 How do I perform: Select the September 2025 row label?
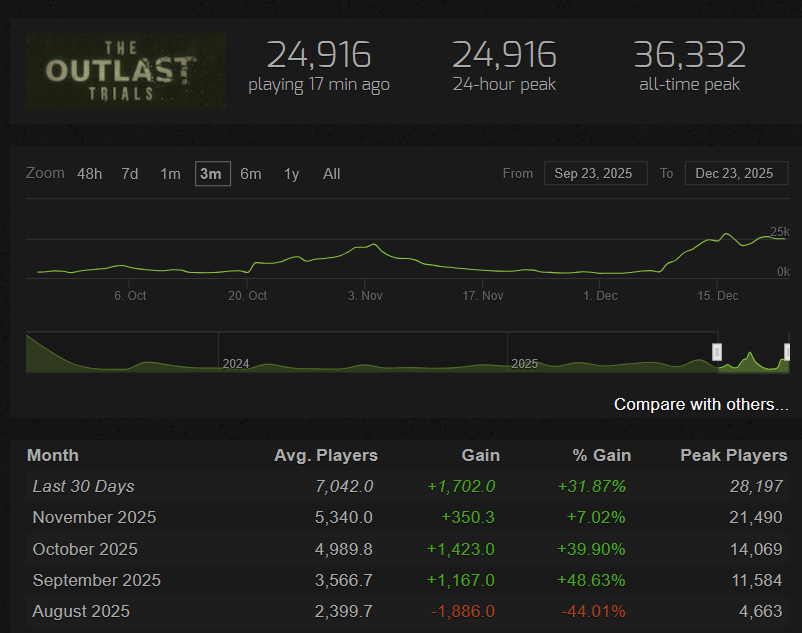[97, 580]
